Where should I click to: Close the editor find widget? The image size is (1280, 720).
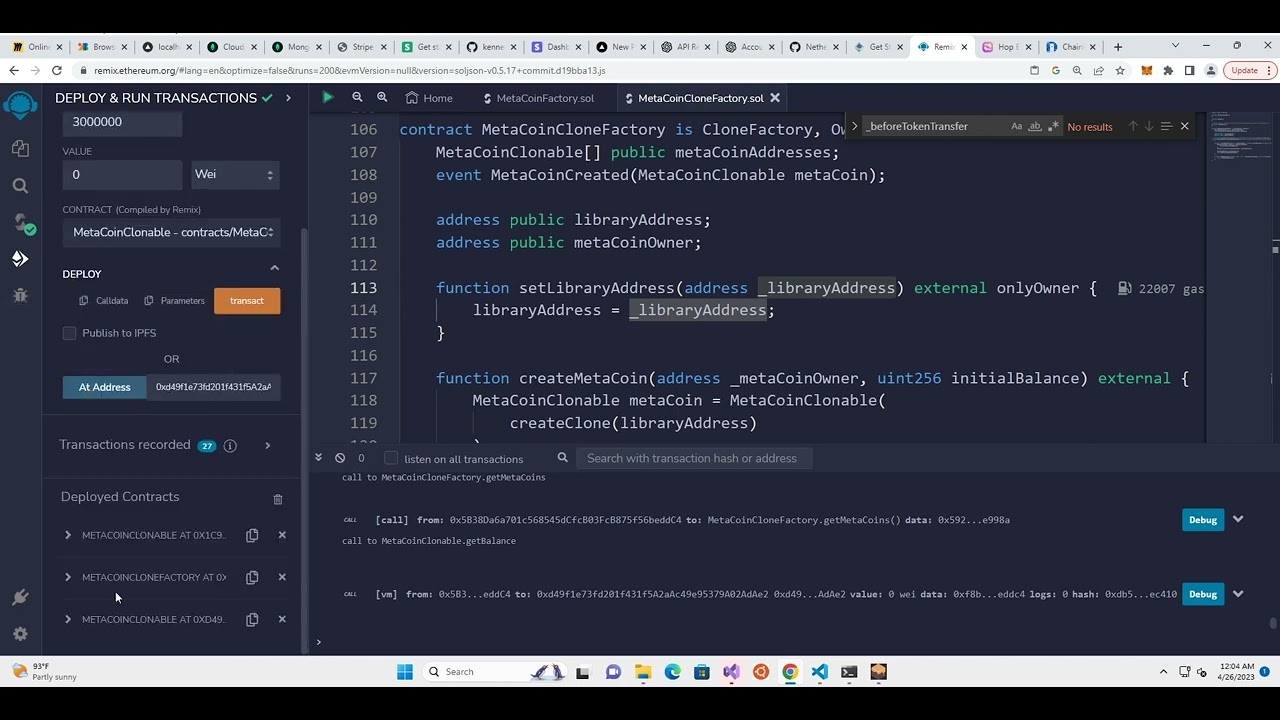(x=1184, y=126)
